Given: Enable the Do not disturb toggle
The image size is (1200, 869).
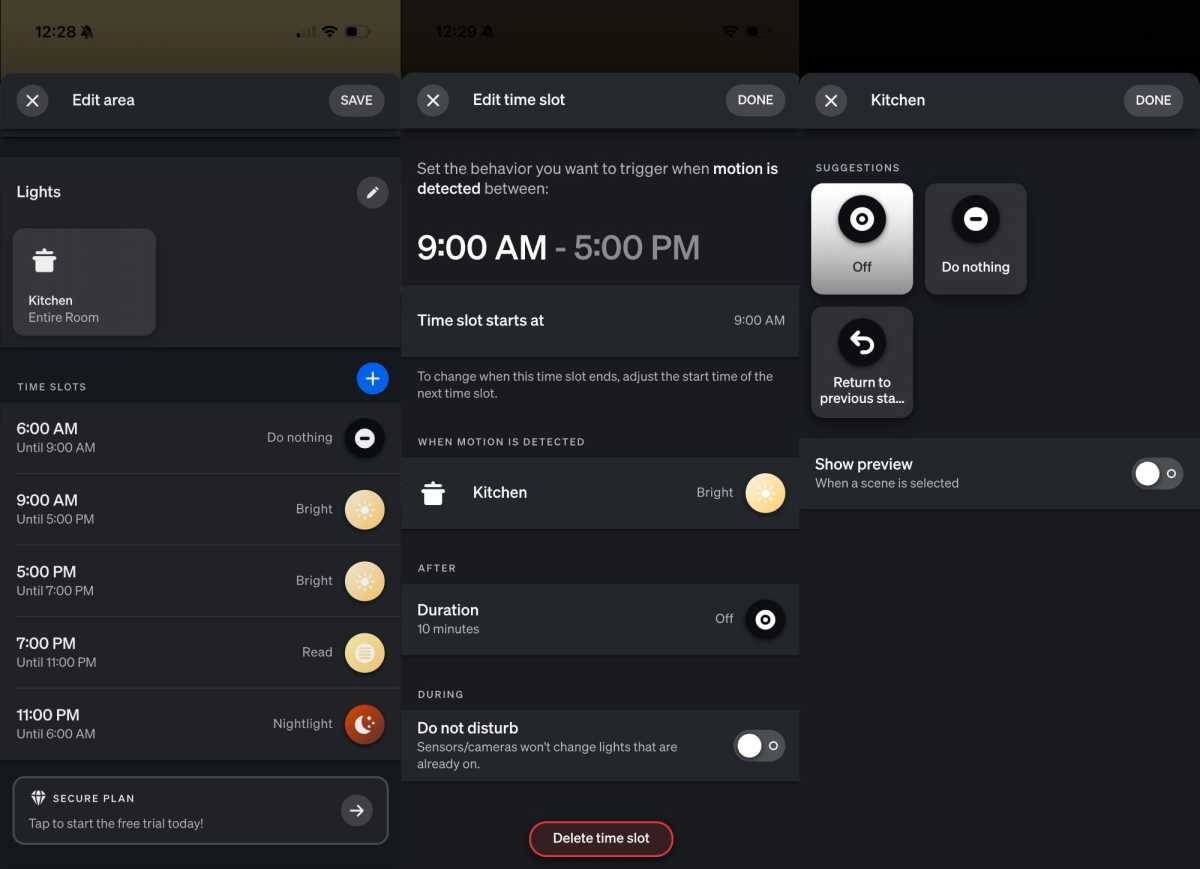Looking at the screenshot, I should (758, 745).
